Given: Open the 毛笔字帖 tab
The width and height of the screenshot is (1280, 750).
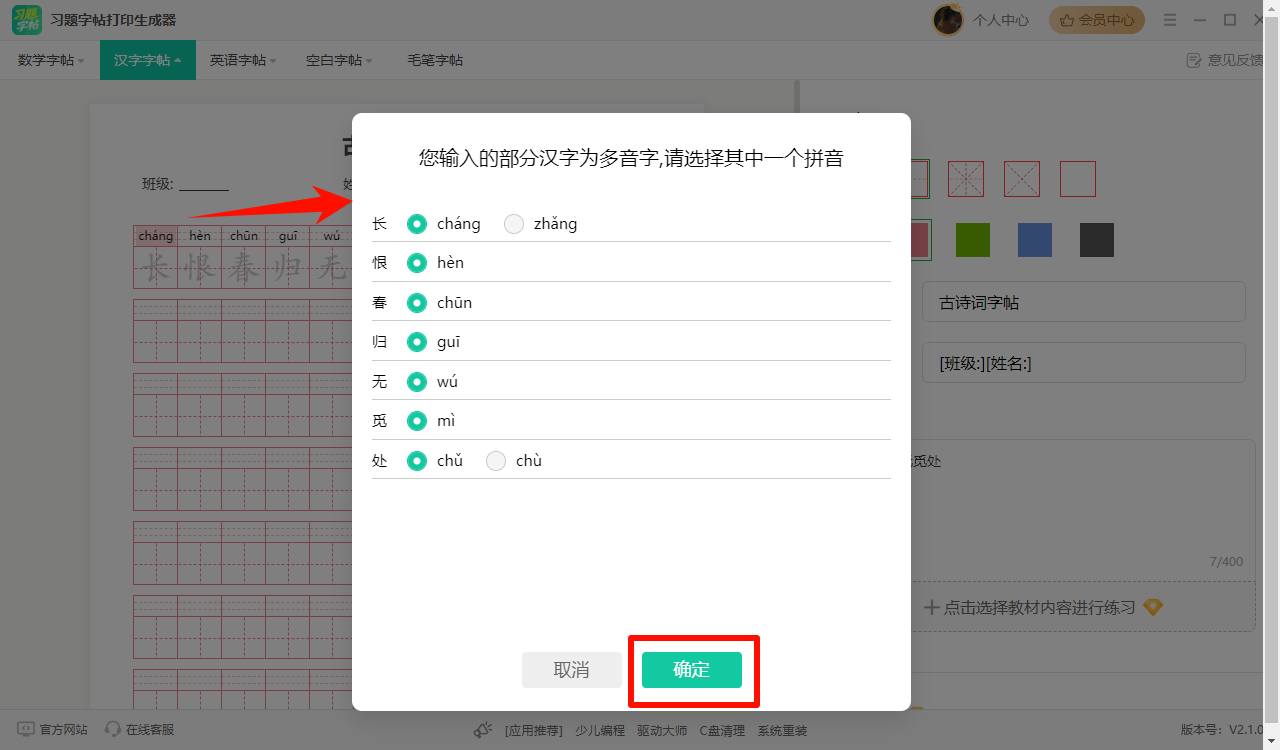Looking at the screenshot, I should [x=435, y=60].
